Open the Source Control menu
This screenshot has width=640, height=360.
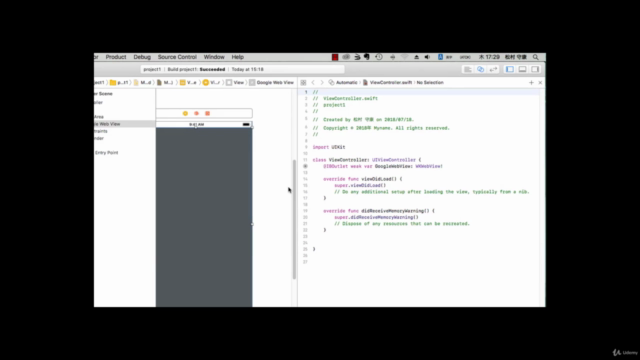pyautogui.click(x=177, y=57)
